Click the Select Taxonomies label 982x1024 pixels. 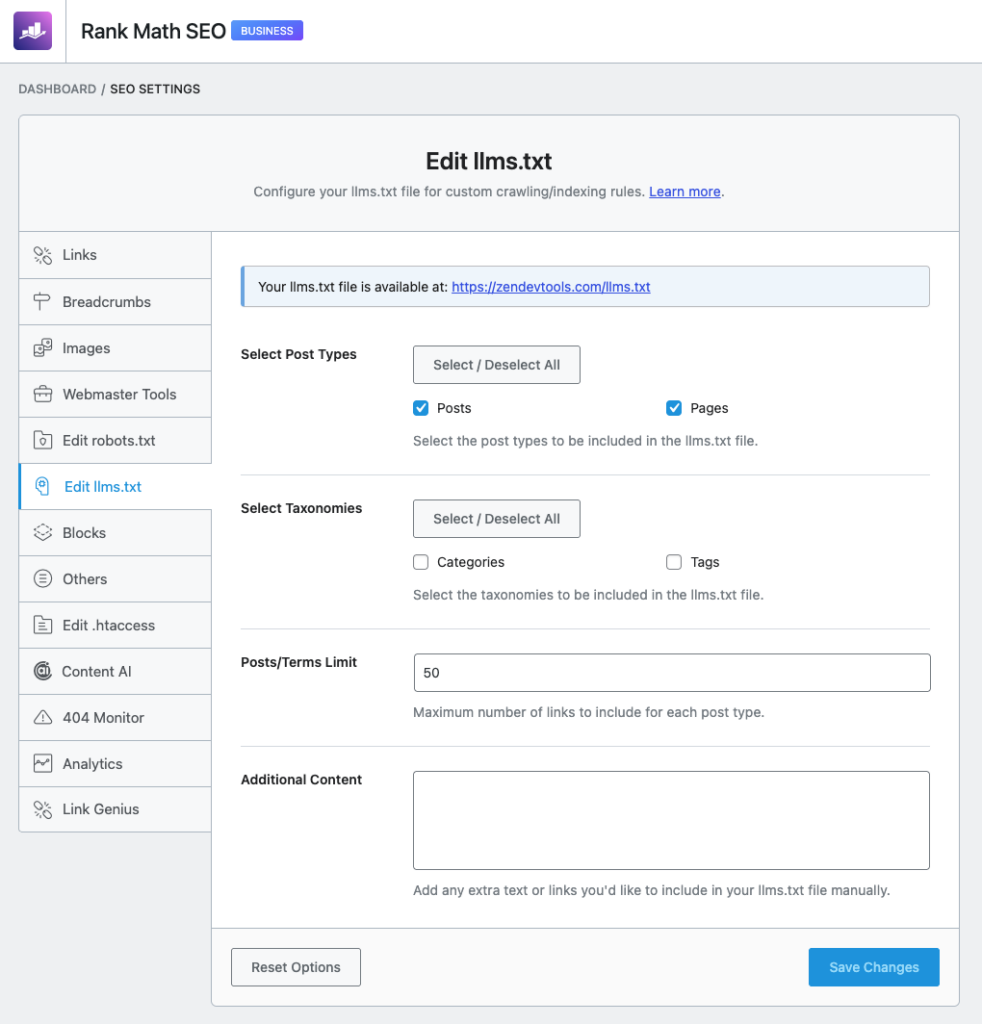tap(301, 508)
